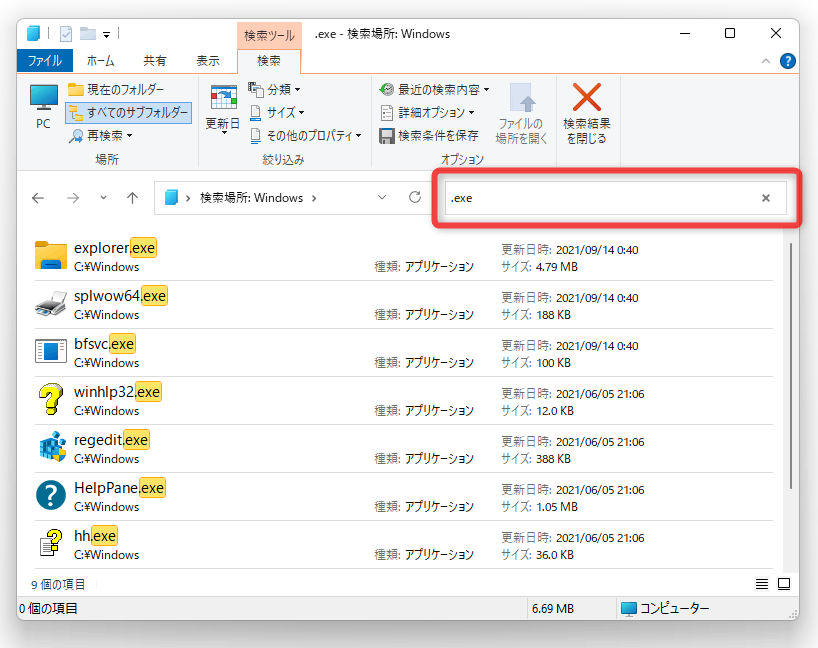Screen dimensions: 818x648
Task: Click the 9 個の項目 item count
Action: (x=57, y=584)
